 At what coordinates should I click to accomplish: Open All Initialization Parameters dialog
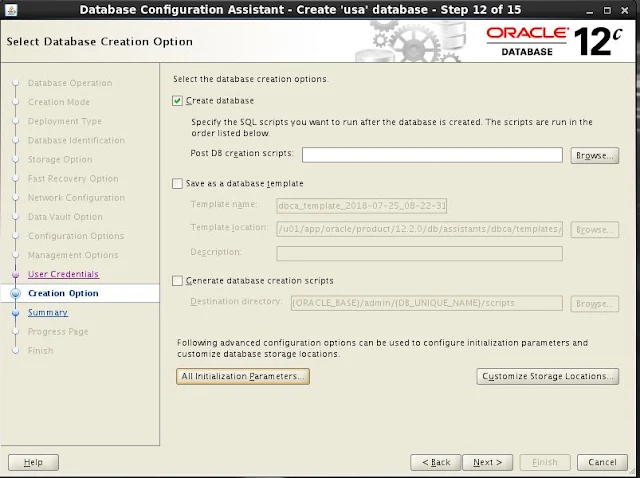coord(243,376)
